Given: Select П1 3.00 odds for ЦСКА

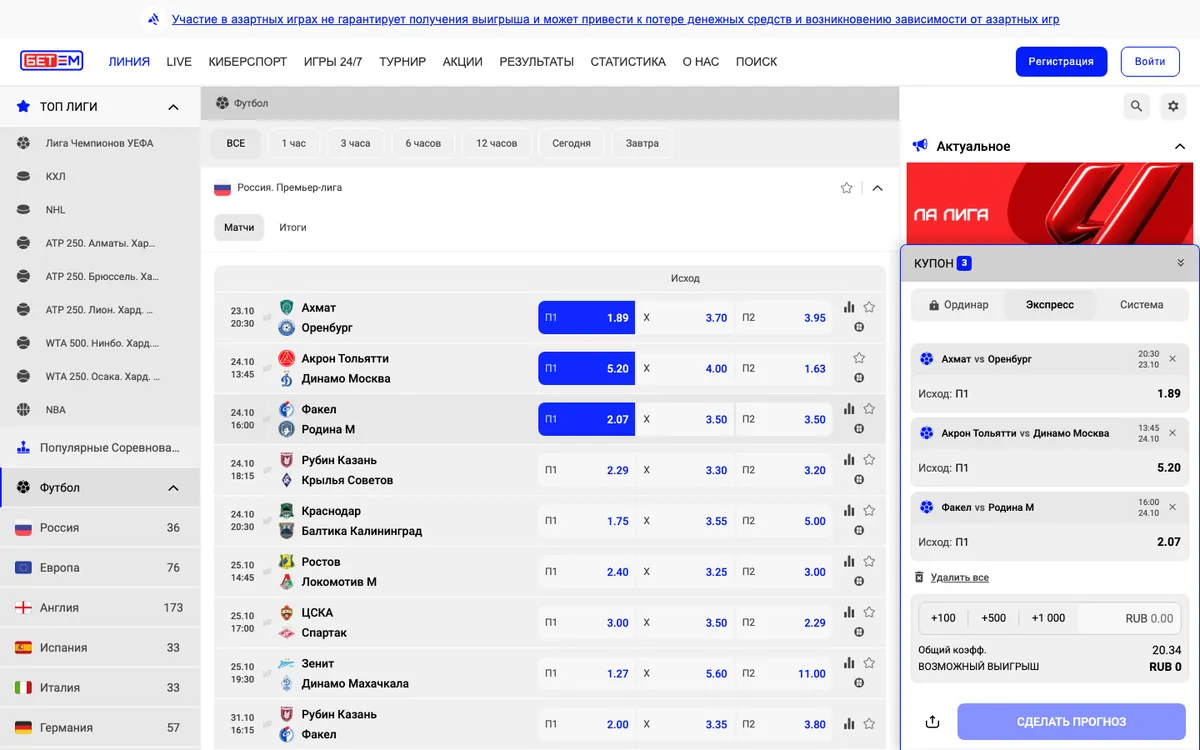Looking at the screenshot, I should click(586, 623).
